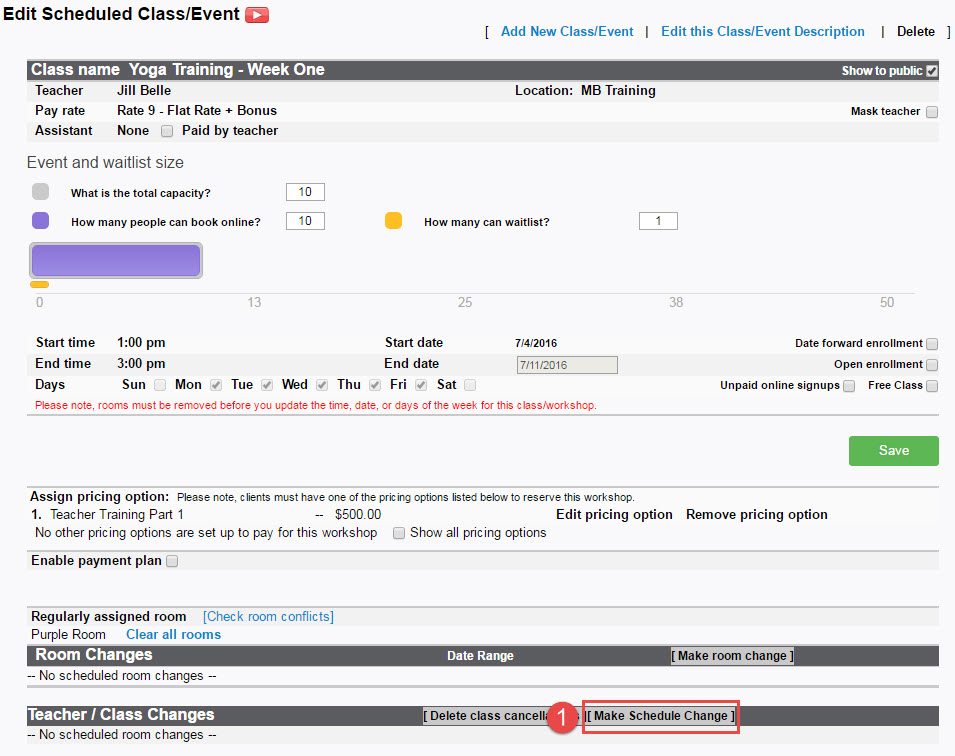Open Edit this Class/Event Description link
955x756 pixels.
coord(763,32)
